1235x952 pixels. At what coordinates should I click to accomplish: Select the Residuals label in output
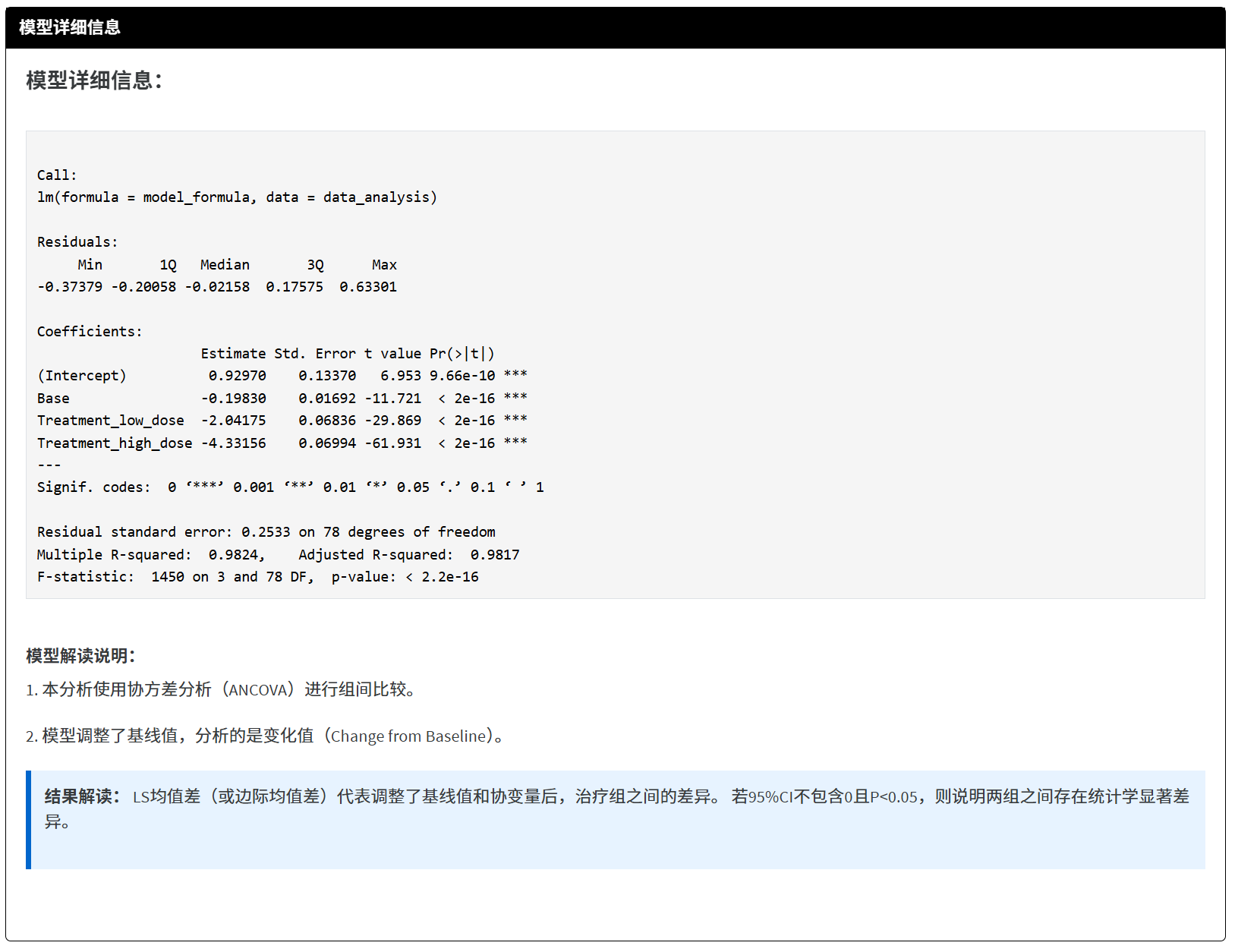pos(77,242)
